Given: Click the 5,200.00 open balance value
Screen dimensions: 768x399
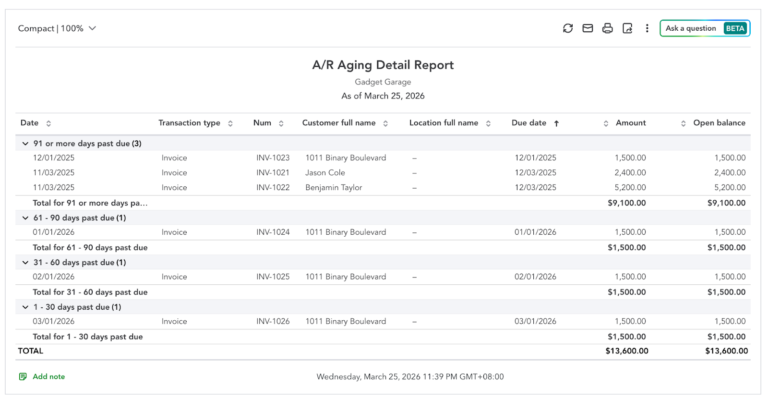Looking at the screenshot, I should point(730,187).
